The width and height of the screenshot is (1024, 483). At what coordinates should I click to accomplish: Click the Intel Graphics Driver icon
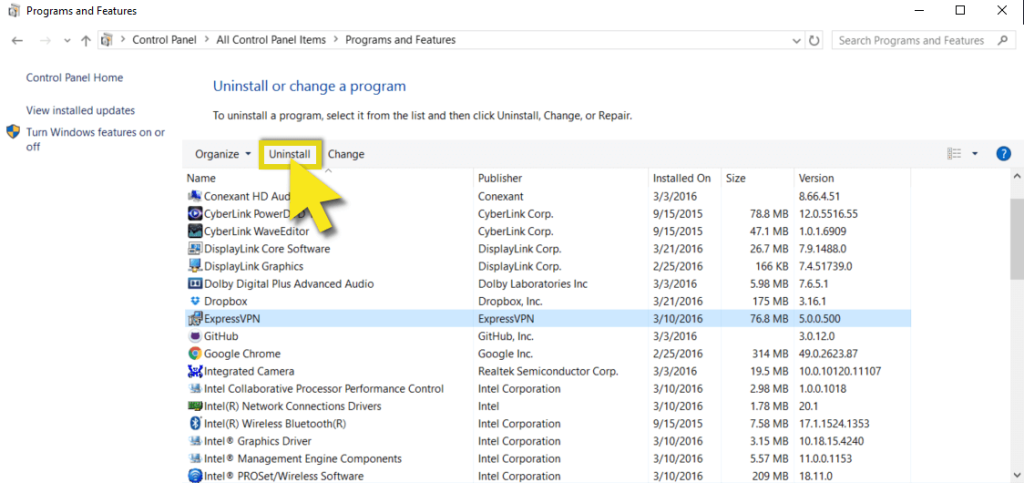click(194, 441)
